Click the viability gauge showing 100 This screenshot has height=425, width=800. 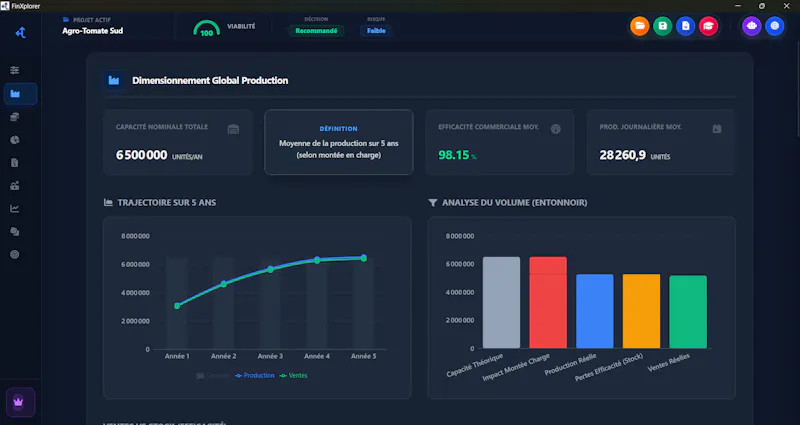point(207,29)
